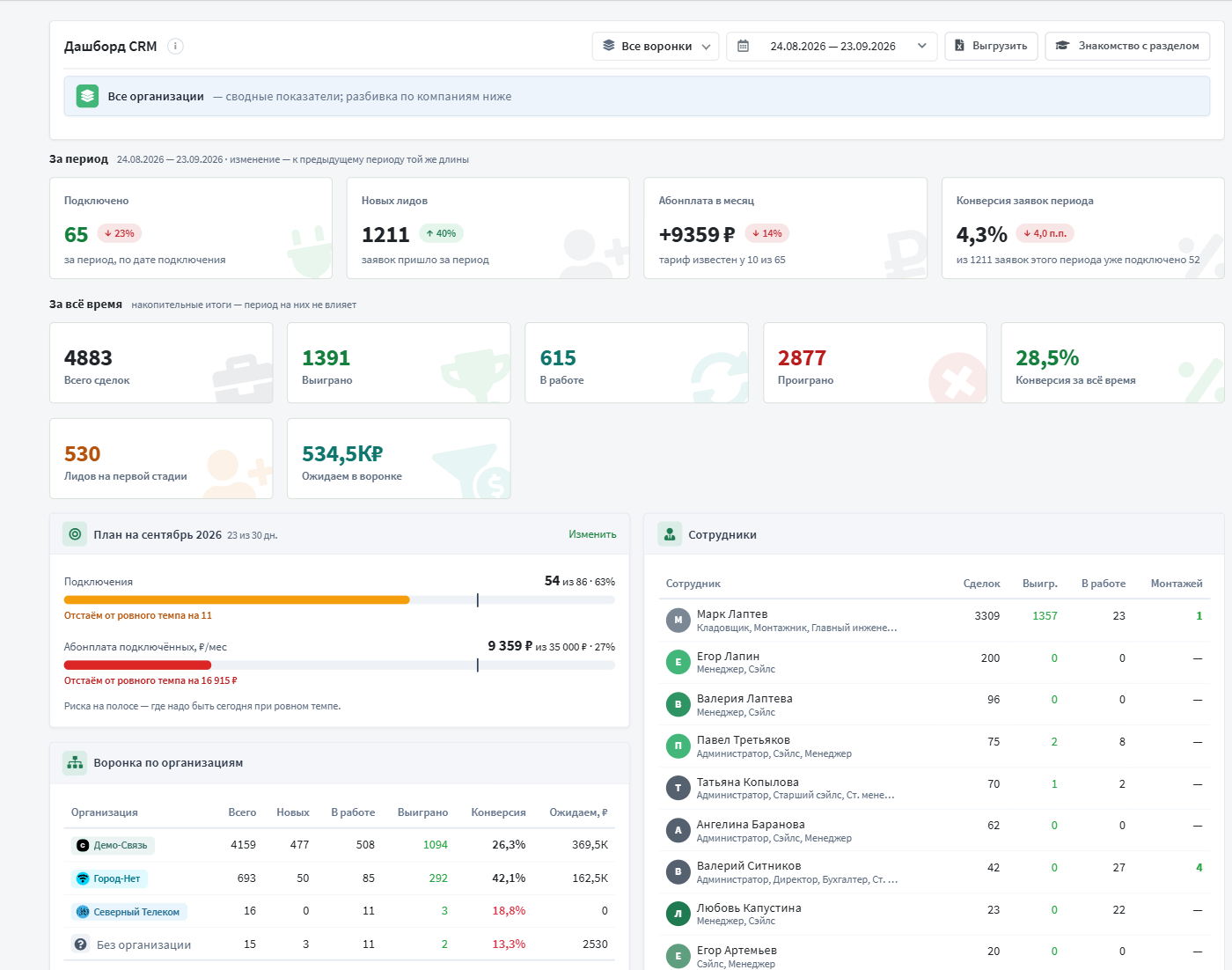
Task: Click the В работе 615 card
Action: pyautogui.click(x=636, y=363)
